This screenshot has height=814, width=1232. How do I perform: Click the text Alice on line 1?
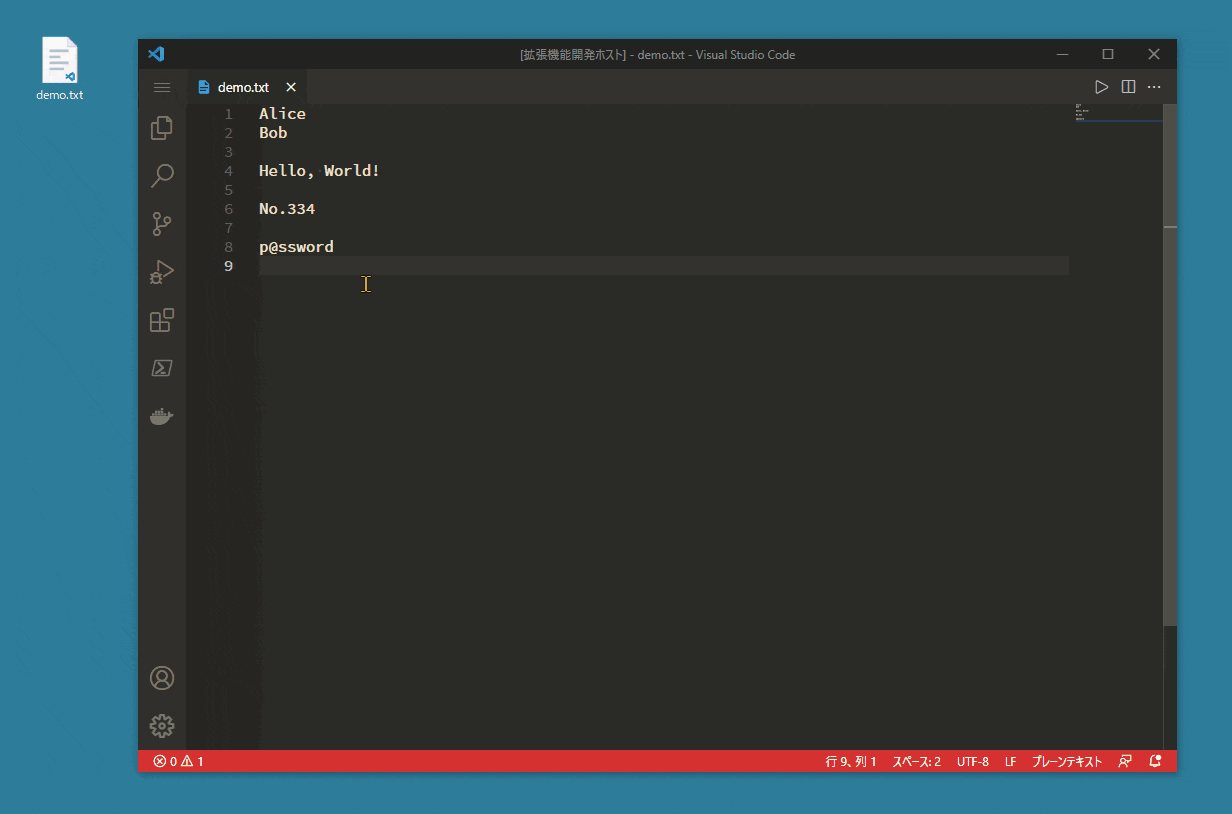click(x=282, y=114)
